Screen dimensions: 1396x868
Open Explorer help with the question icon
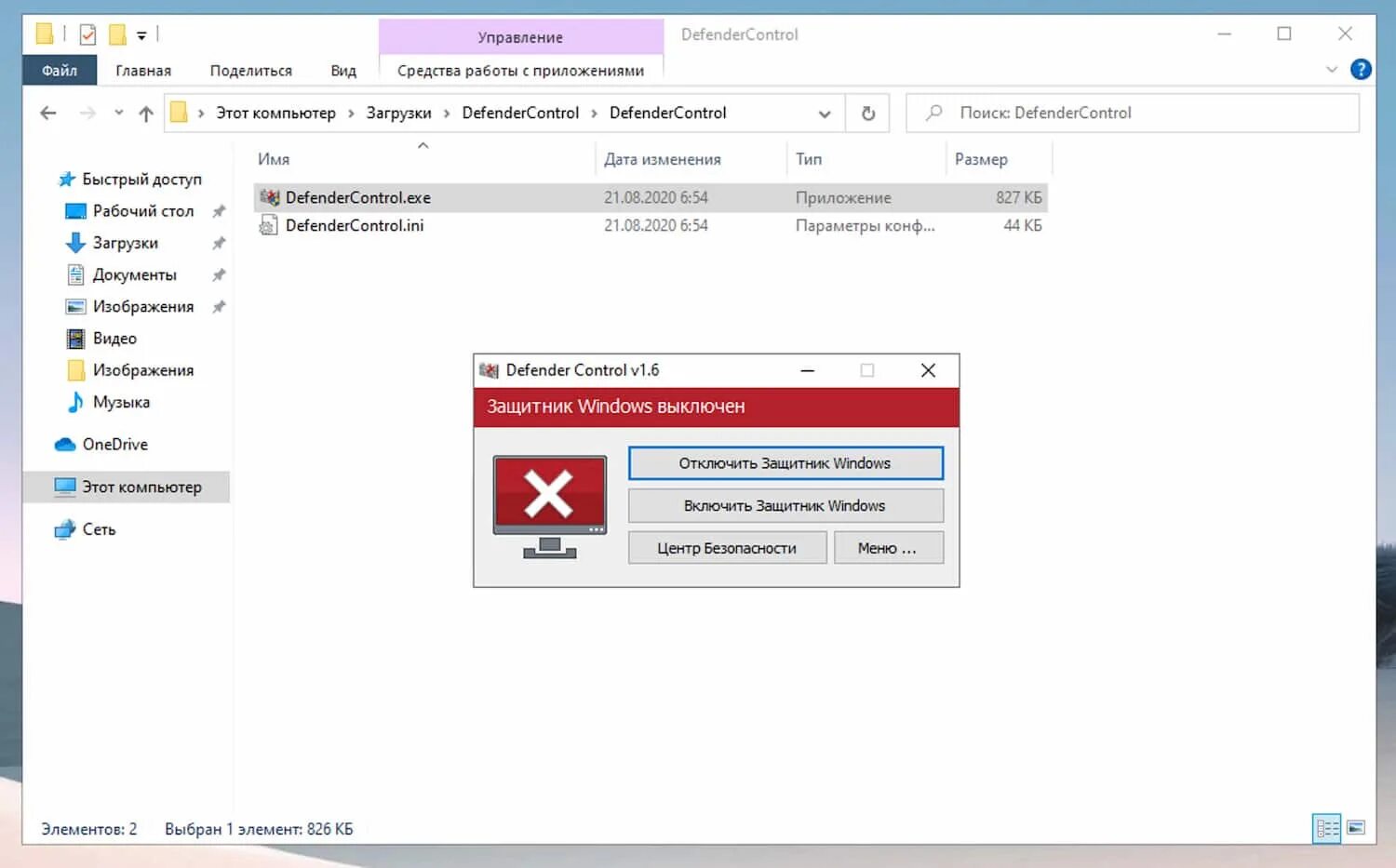[1361, 70]
